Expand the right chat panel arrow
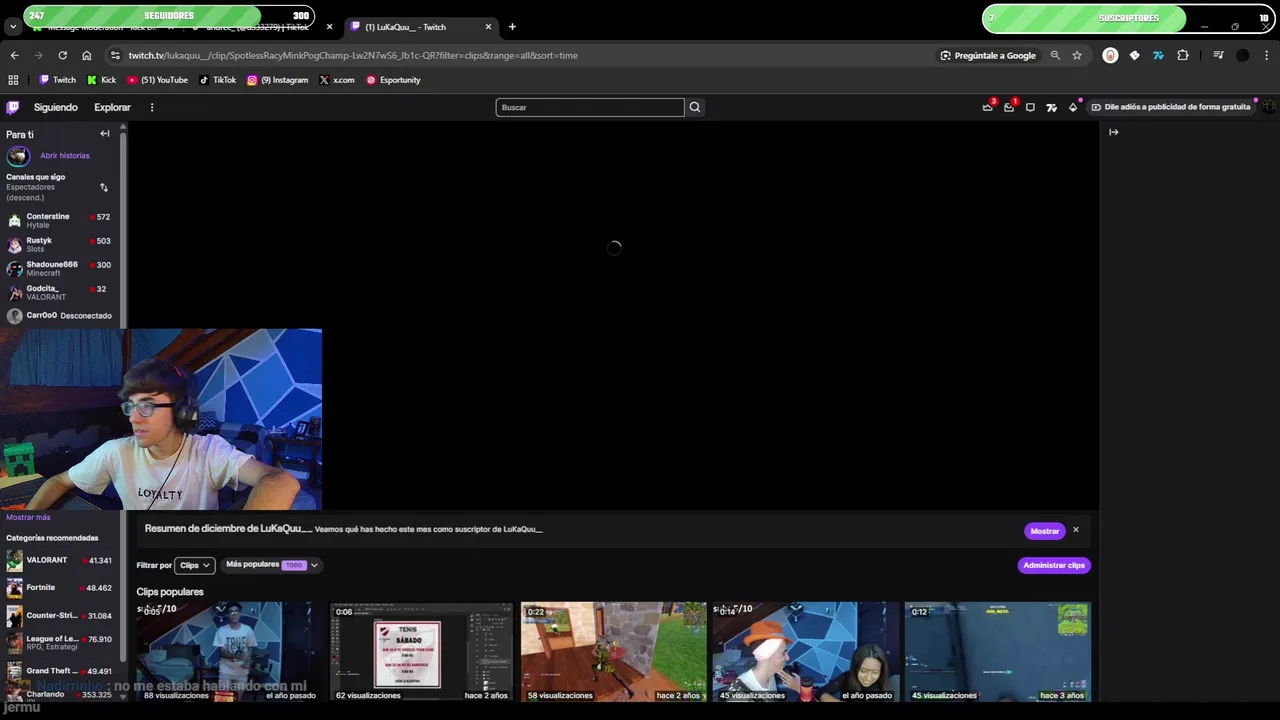This screenshot has height=720, width=1280. coord(1113,132)
